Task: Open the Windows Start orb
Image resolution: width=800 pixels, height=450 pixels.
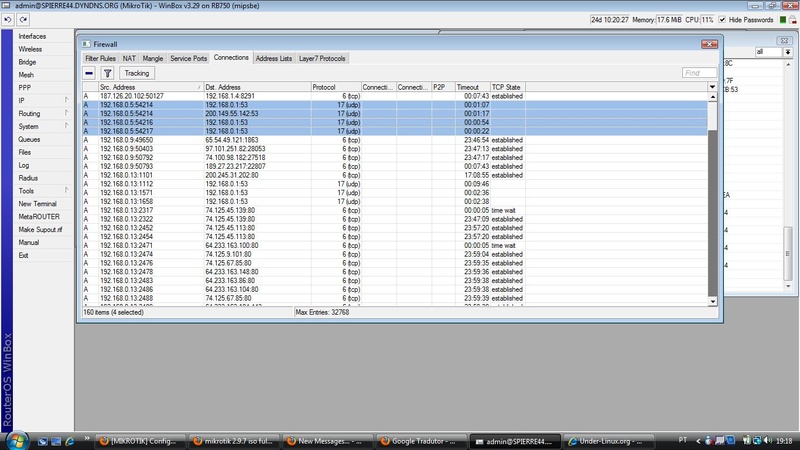Action: [17, 440]
